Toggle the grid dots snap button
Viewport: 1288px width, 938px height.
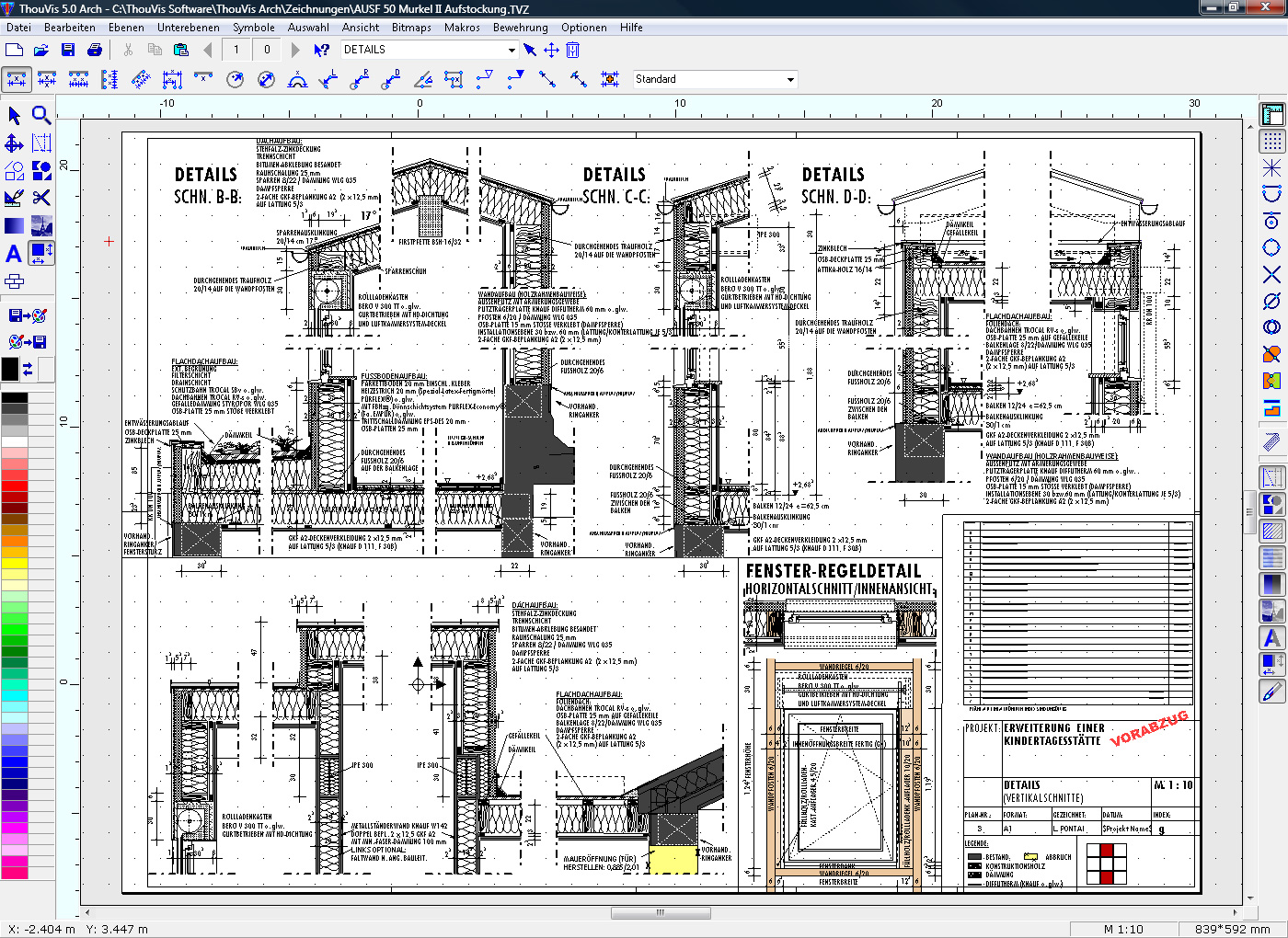1271,141
